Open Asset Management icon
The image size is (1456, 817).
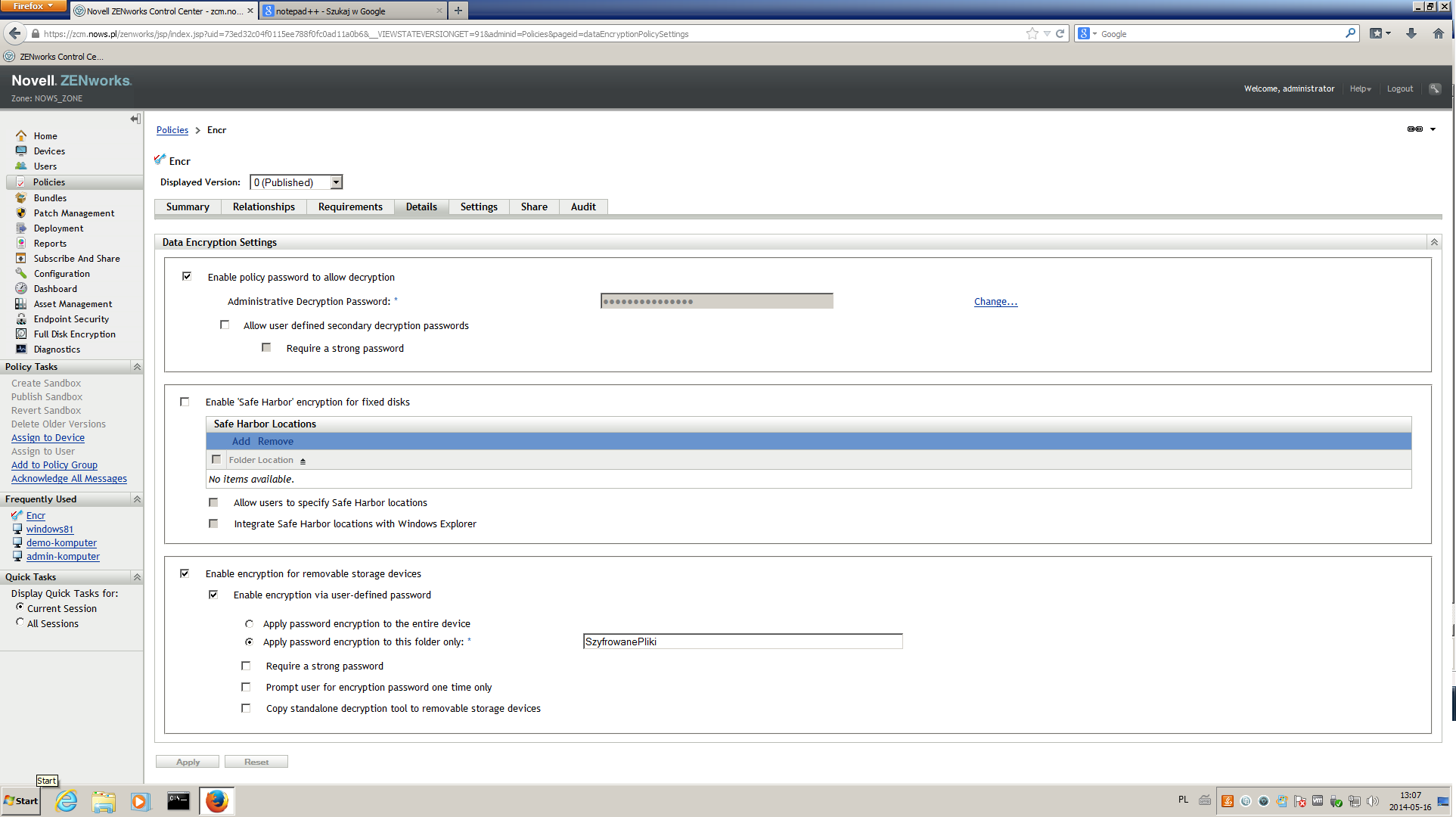[21, 304]
